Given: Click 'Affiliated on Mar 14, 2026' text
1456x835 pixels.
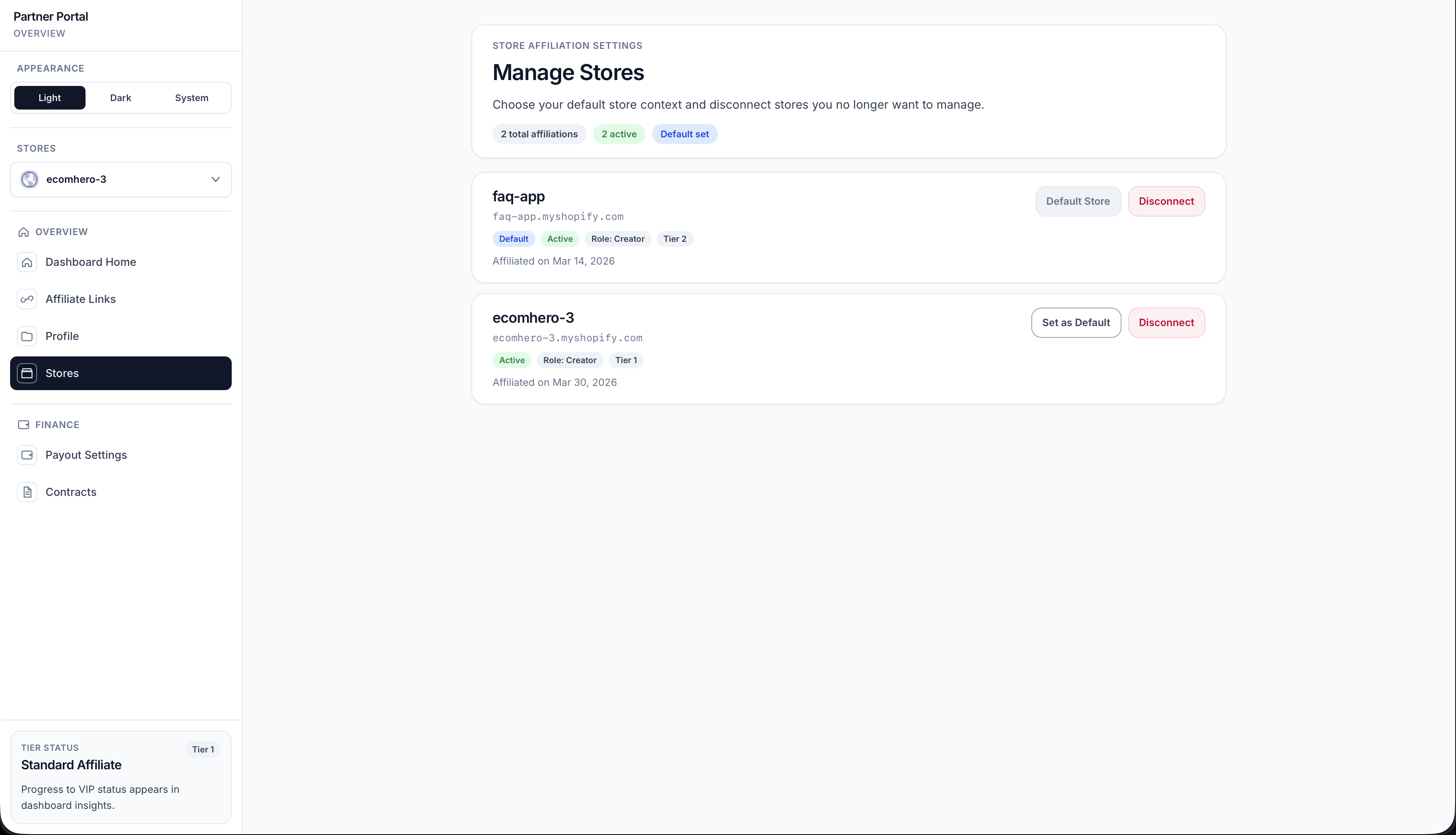Looking at the screenshot, I should click(554, 262).
